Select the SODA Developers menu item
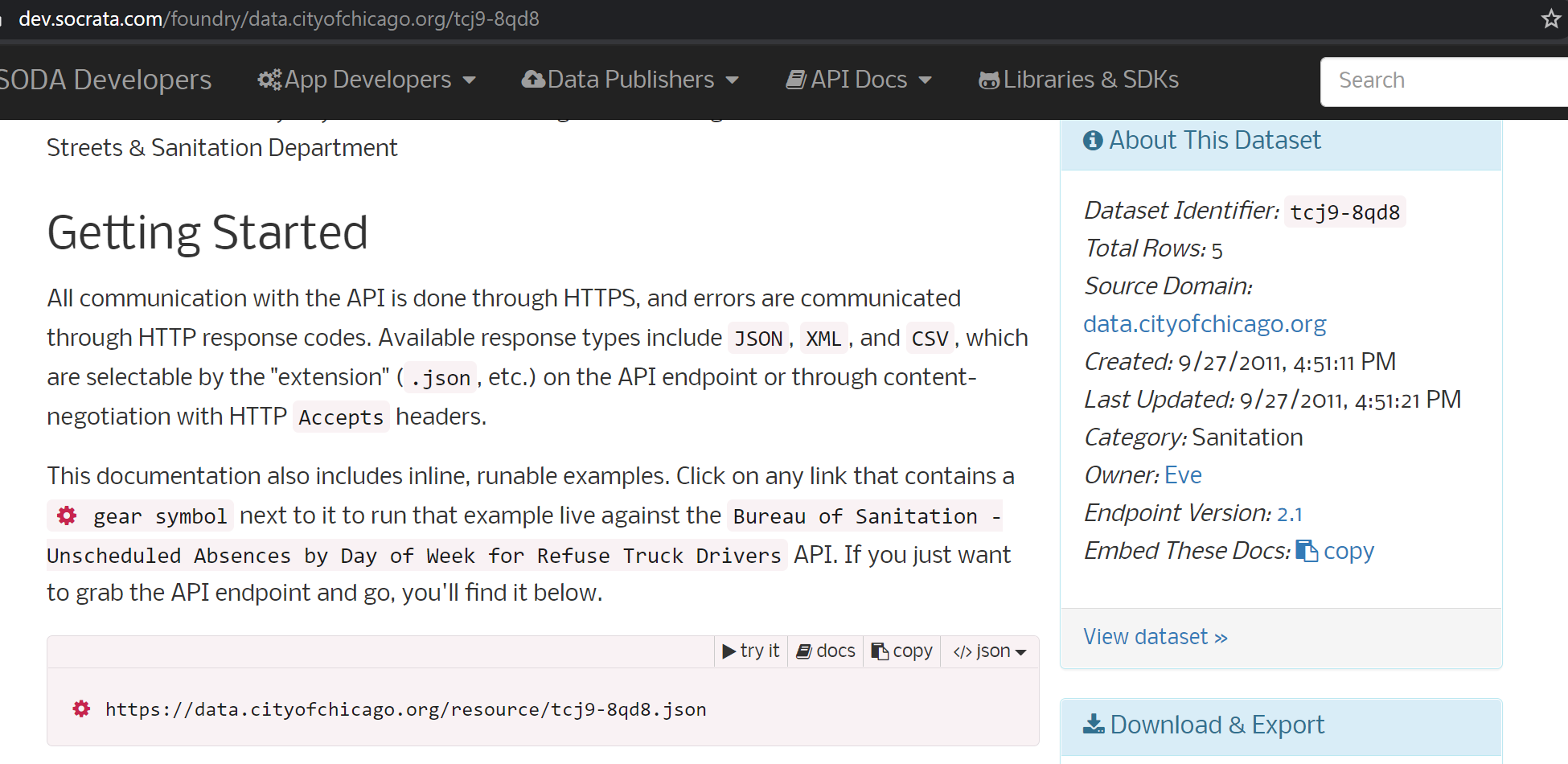Screen dimensions: 1568x764 pos(105,79)
